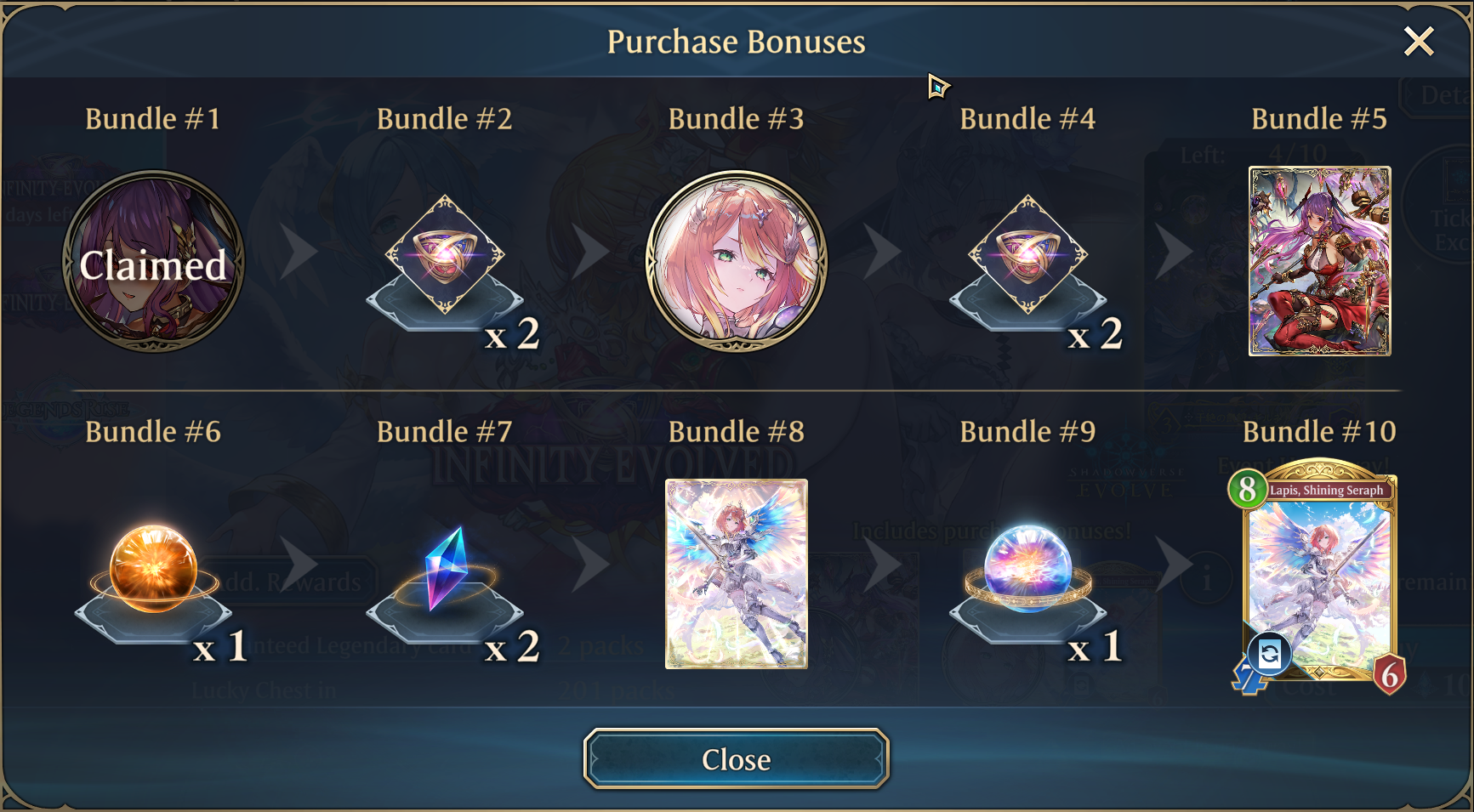
Task: Click the Bundle #7 label
Action: (445, 431)
